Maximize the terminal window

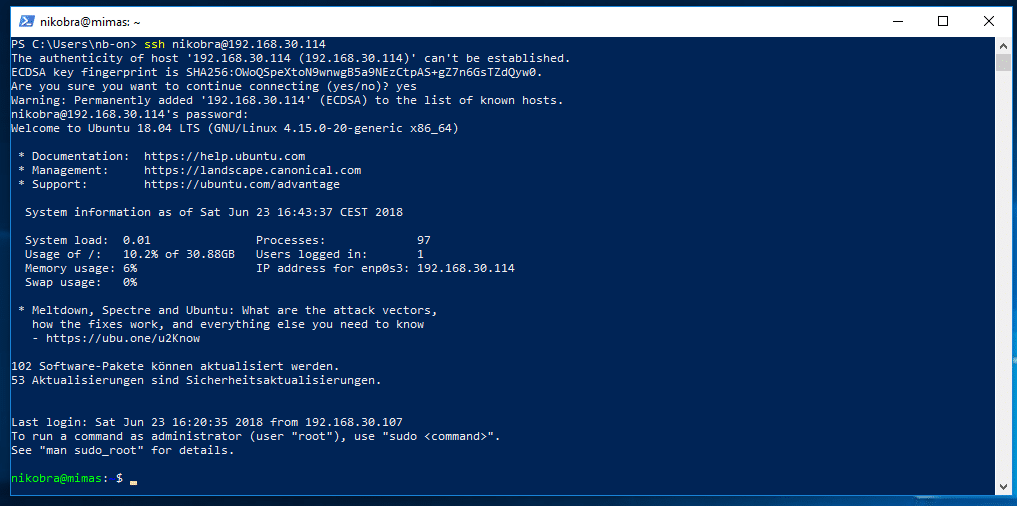tap(943, 21)
